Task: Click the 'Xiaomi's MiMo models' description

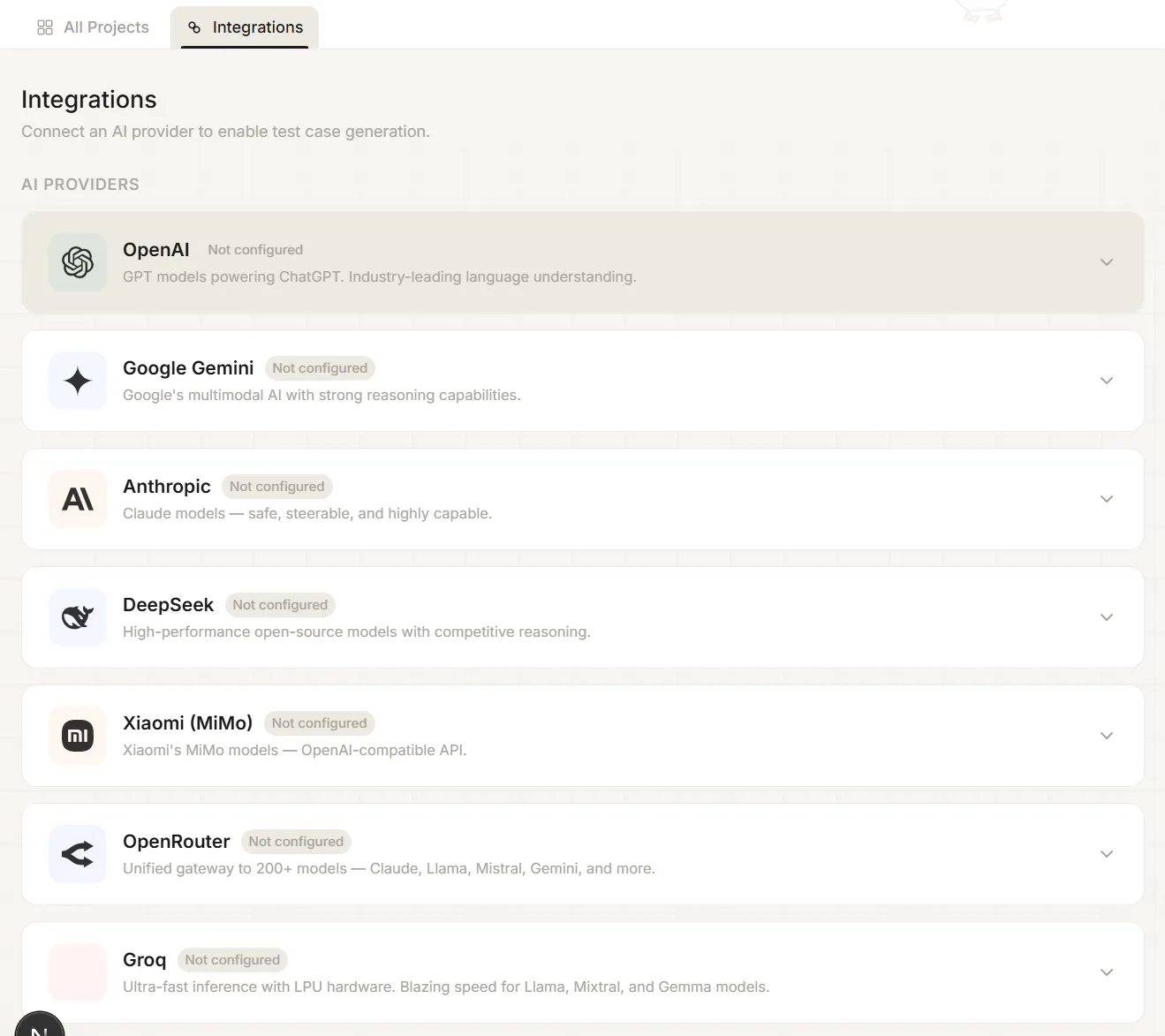Action: [x=295, y=750]
